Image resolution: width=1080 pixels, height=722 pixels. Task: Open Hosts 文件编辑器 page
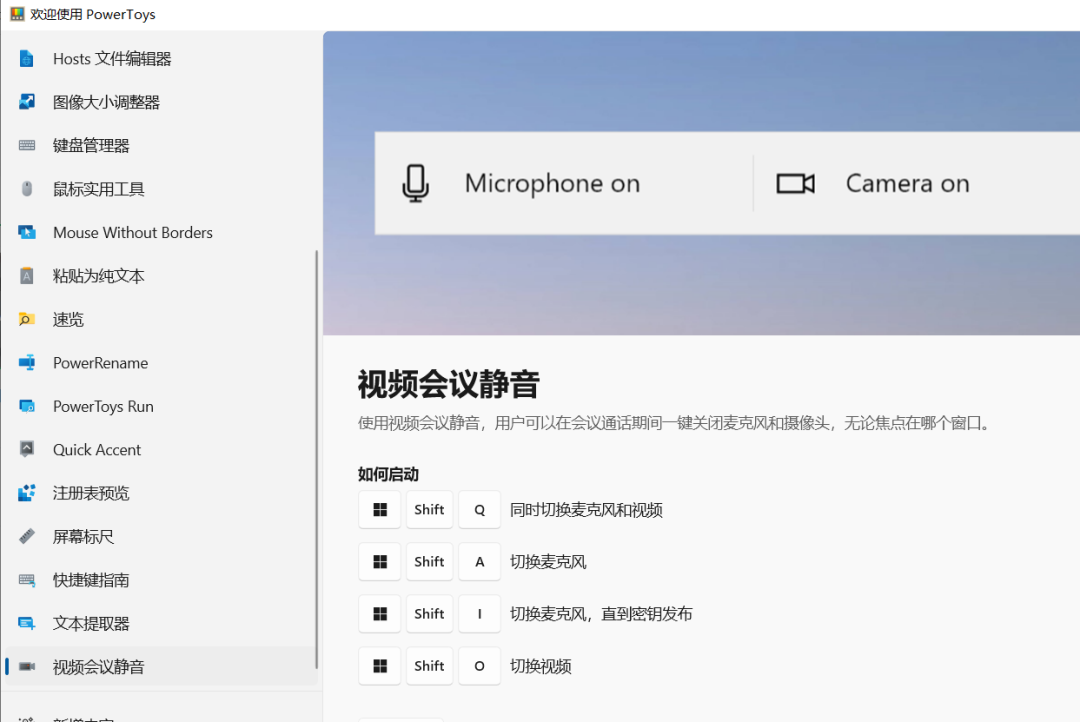click(x=160, y=59)
